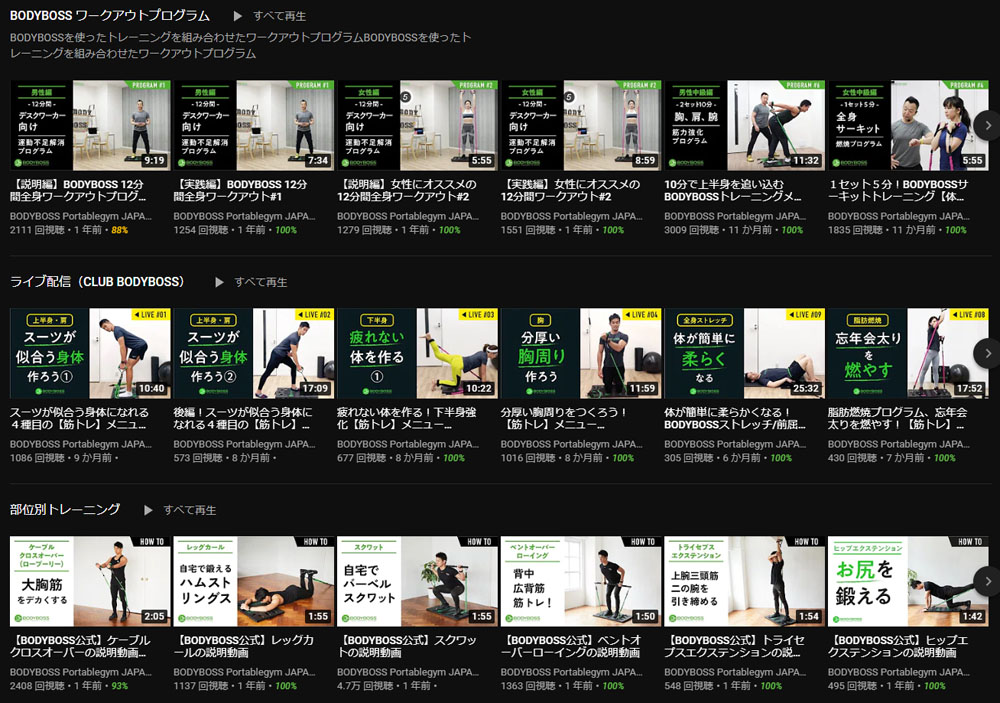1000x703 pixels.
Task: Click title 後編！スーツが似合う身体に
Action: point(243,418)
